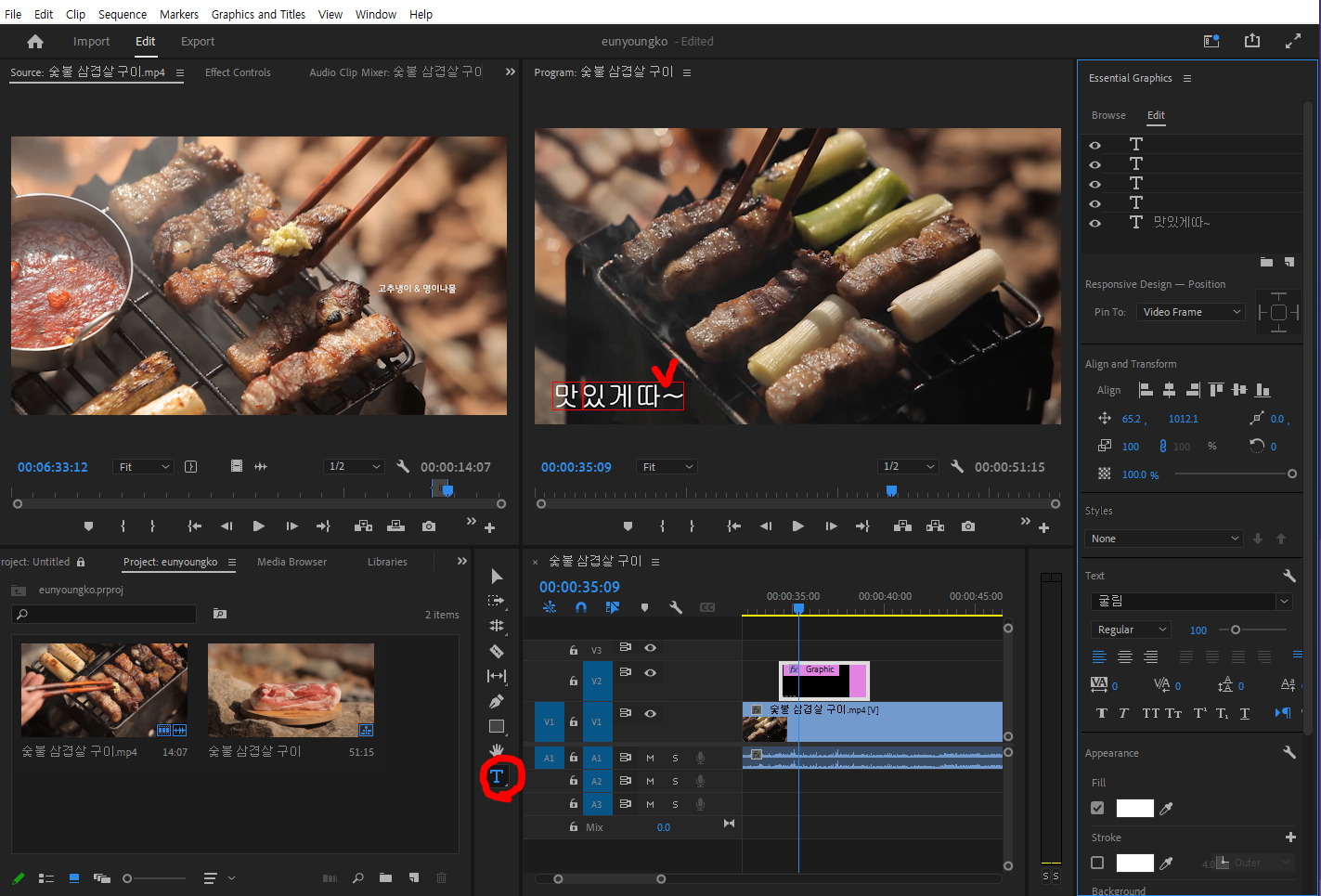Choose the Selection arrow tool
Image resolution: width=1321 pixels, height=896 pixels.
click(x=497, y=577)
